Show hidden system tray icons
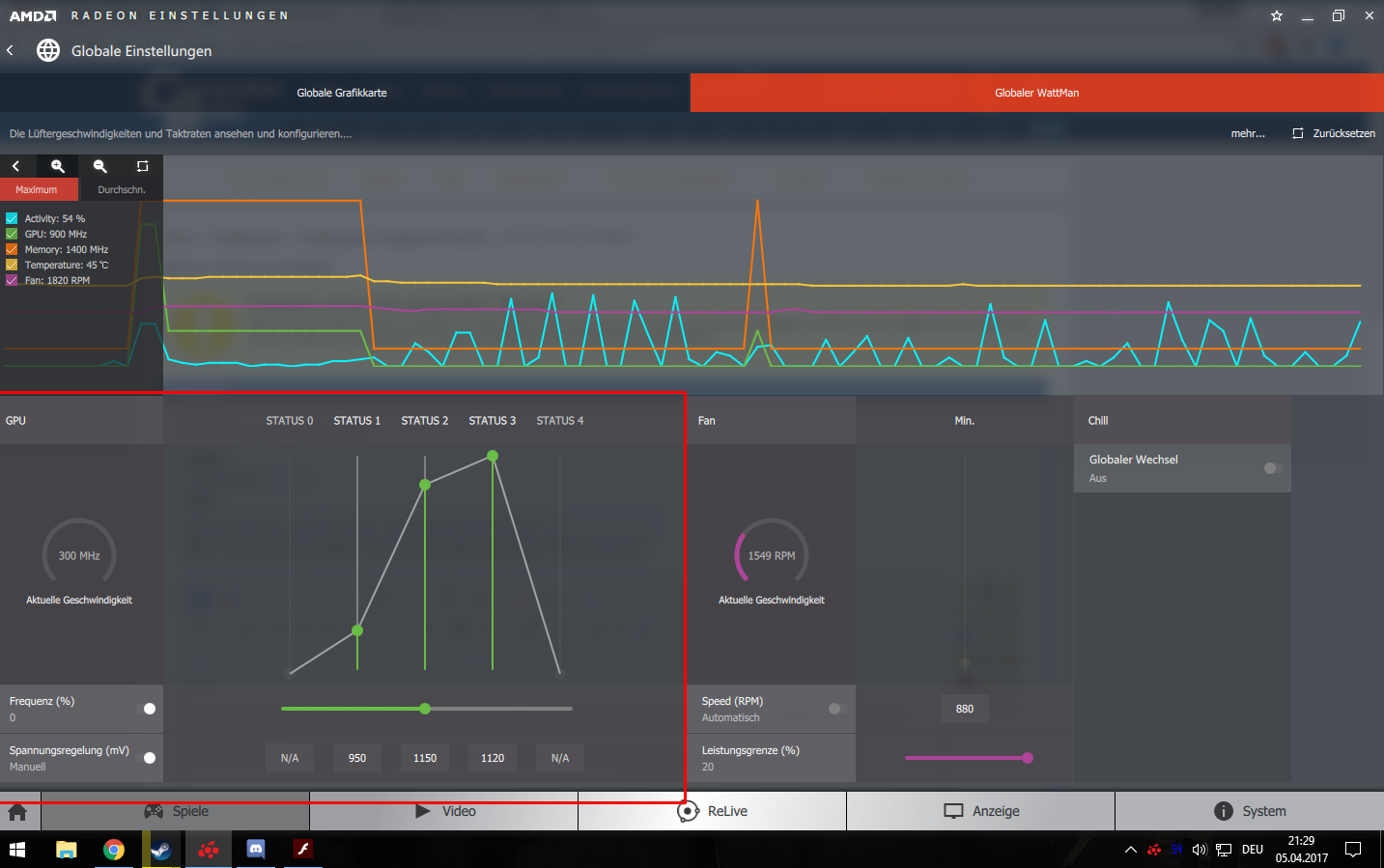Viewport: 1384px width, 868px height. [1131, 850]
